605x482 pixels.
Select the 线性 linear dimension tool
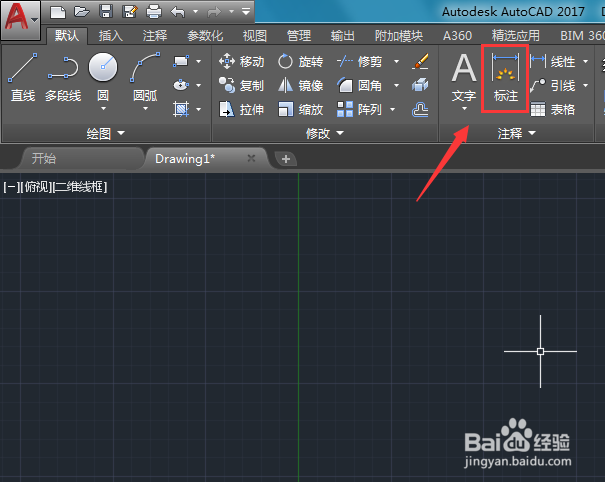[x=553, y=61]
